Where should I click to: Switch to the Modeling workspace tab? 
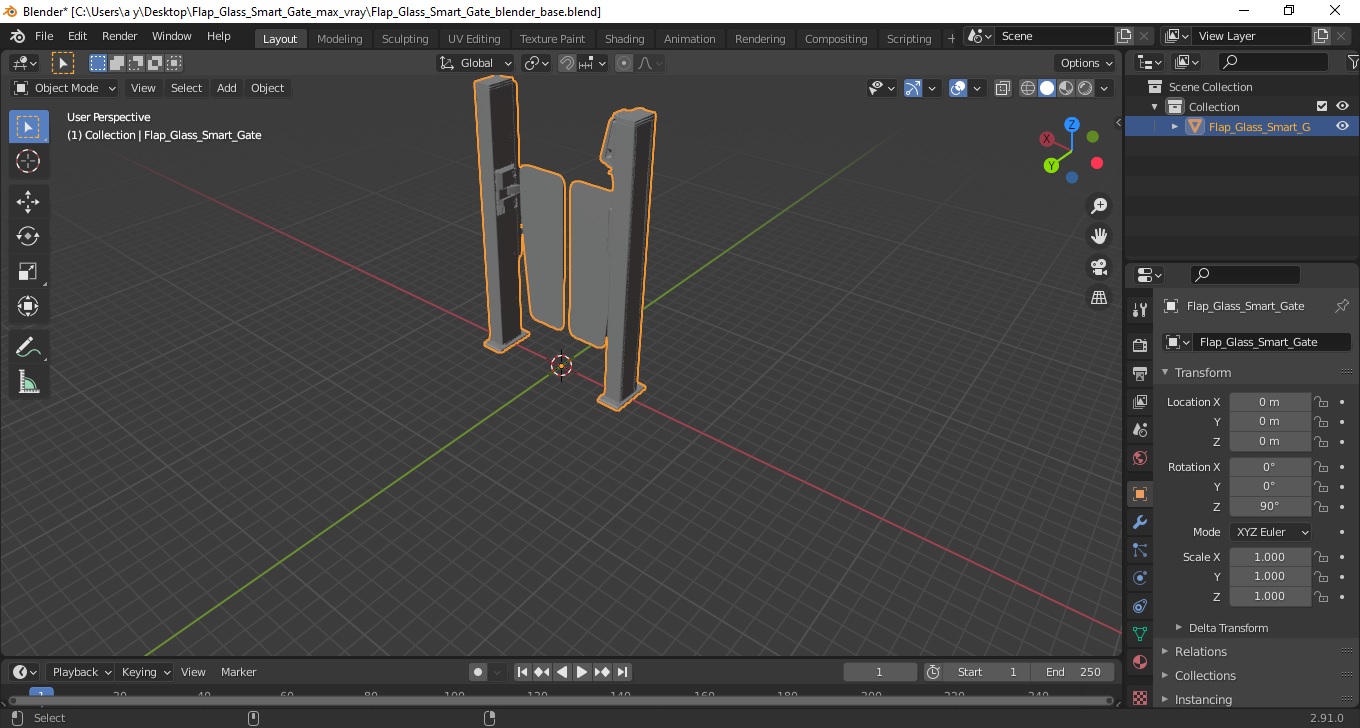339,39
